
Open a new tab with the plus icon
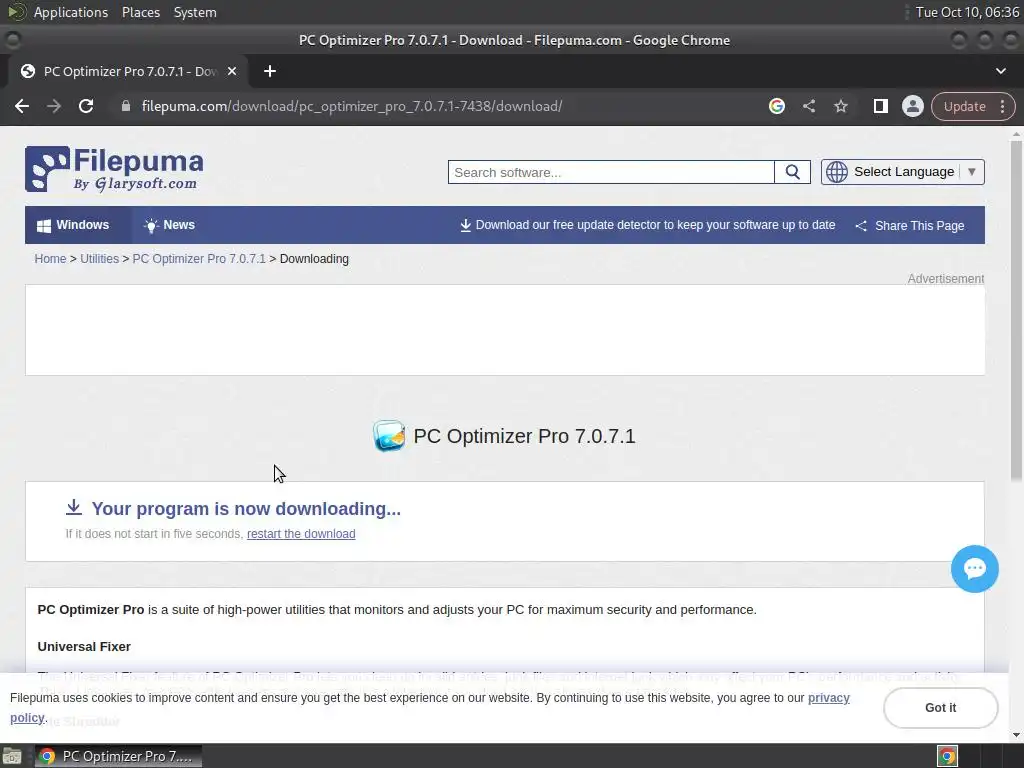coord(270,71)
